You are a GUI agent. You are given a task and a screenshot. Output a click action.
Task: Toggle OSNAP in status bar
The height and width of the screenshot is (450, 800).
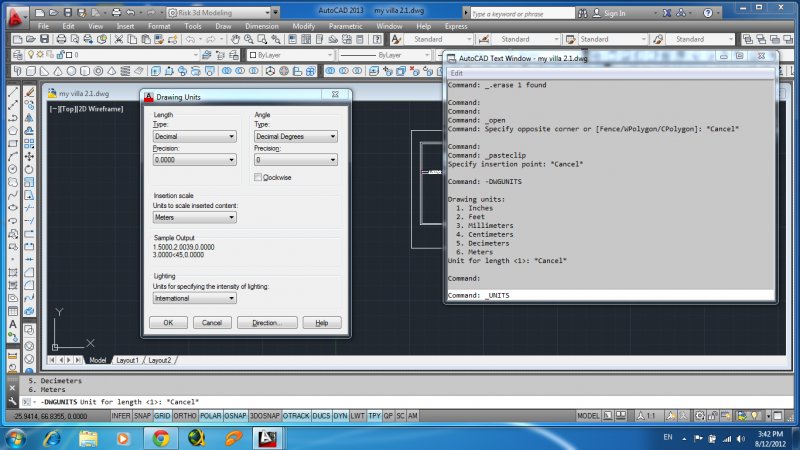pos(235,416)
